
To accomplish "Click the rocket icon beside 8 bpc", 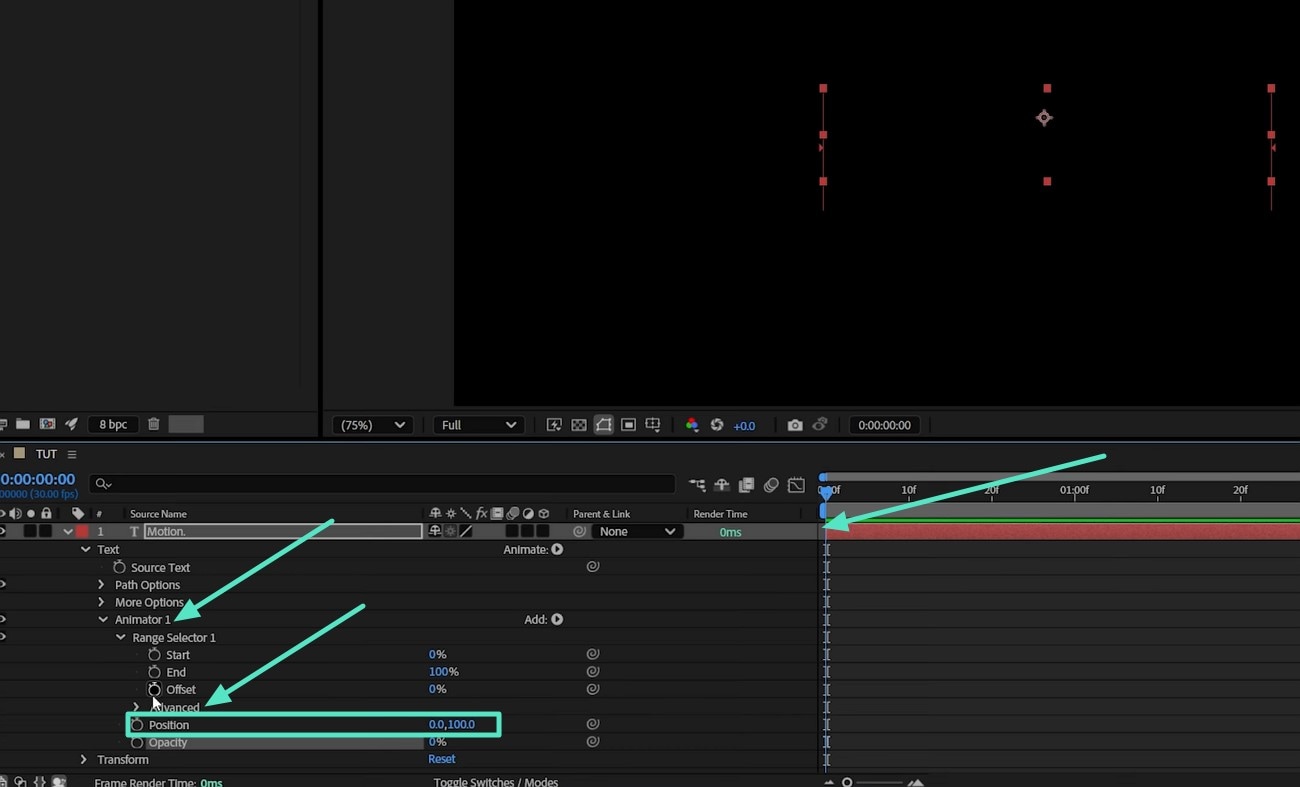I will click(71, 424).
